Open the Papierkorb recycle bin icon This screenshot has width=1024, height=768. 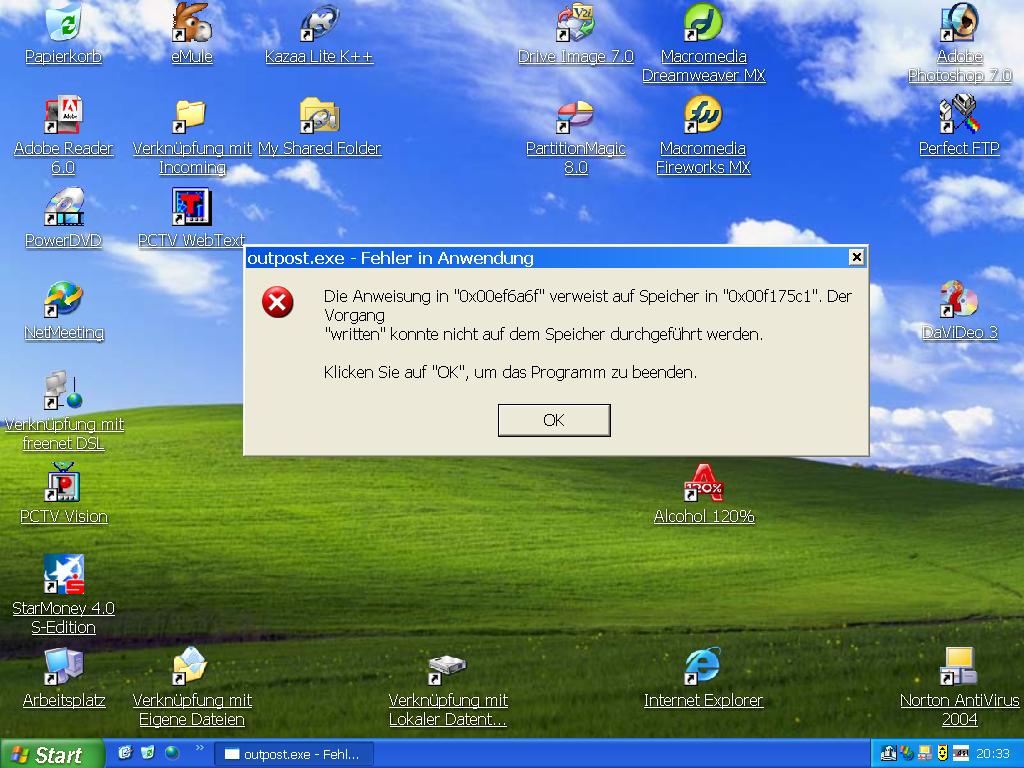(x=63, y=22)
